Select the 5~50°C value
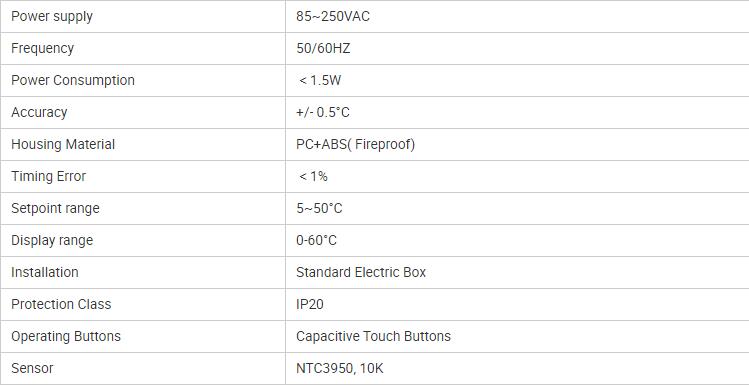Image resolution: width=749 pixels, height=385 pixels. click(319, 208)
